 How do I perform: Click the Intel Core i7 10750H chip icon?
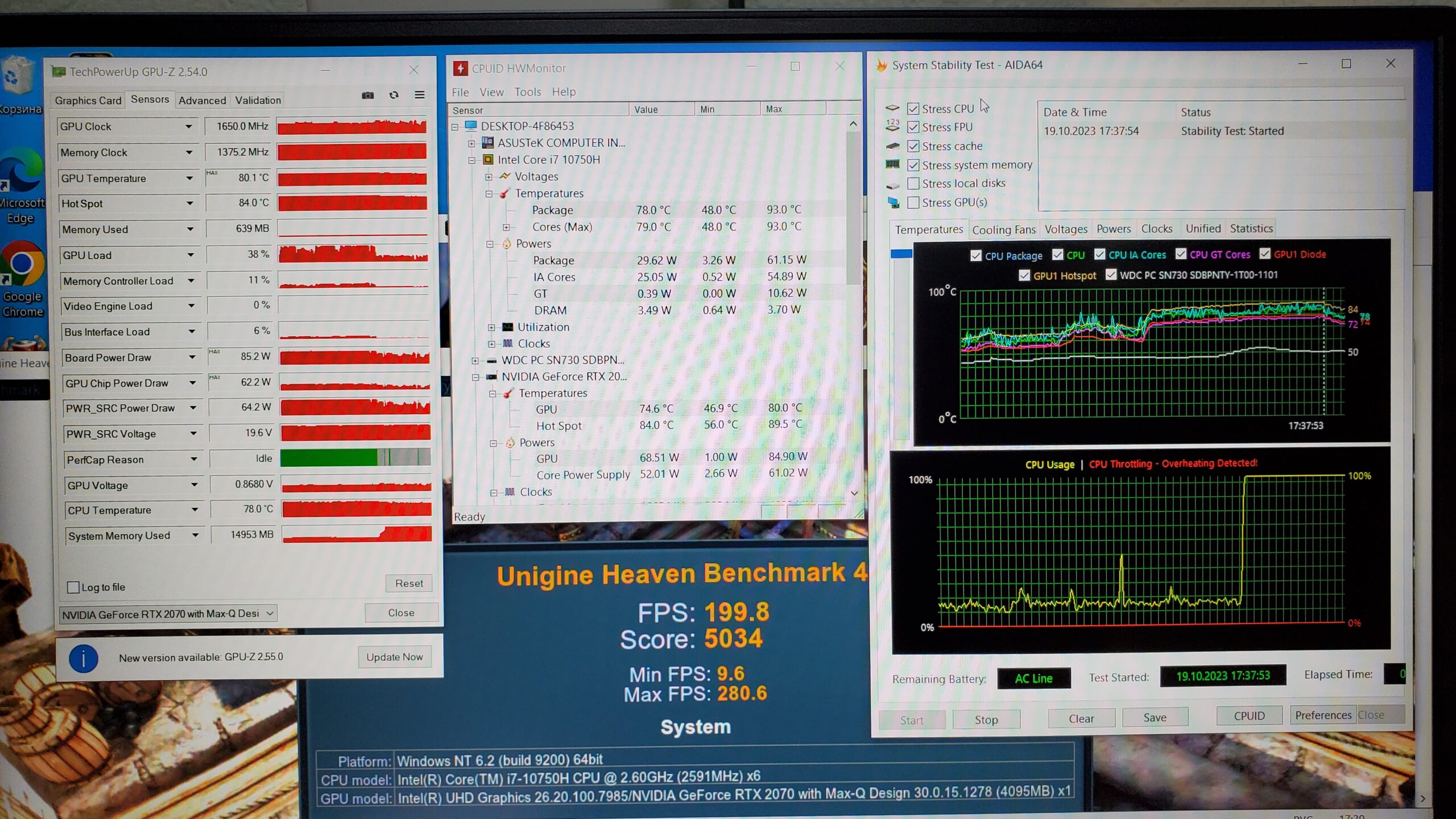pos(488,160)
